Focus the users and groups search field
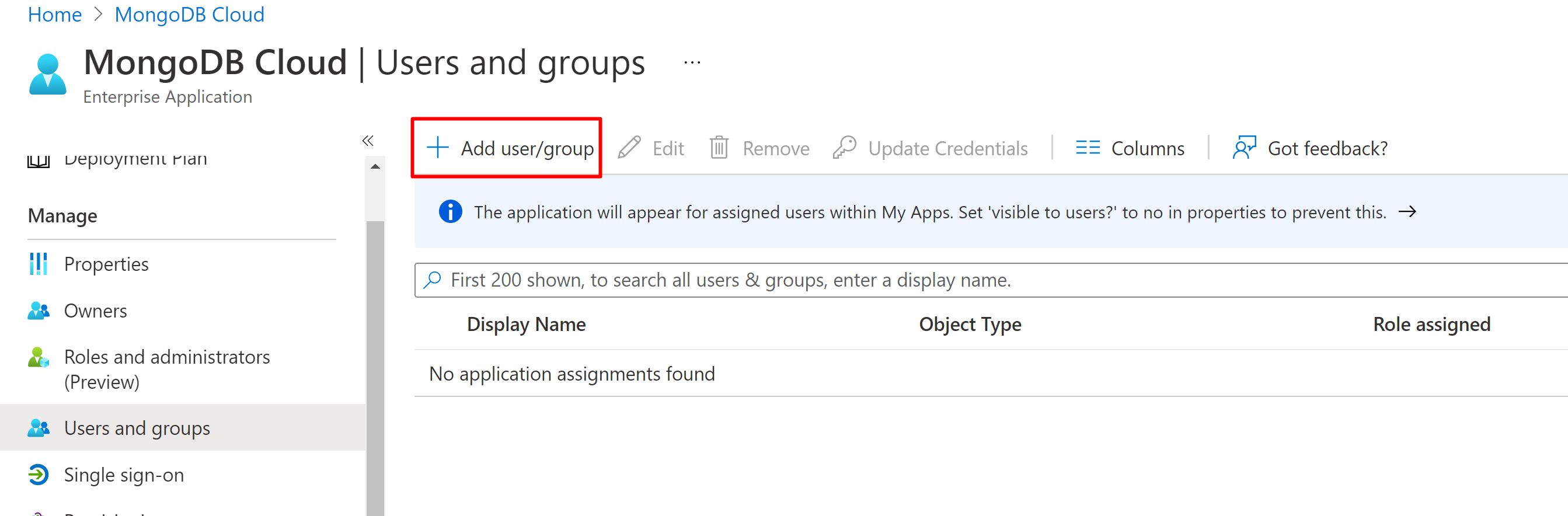The height and width of the screenshot is (516, 1568). (x=974, y=280)
